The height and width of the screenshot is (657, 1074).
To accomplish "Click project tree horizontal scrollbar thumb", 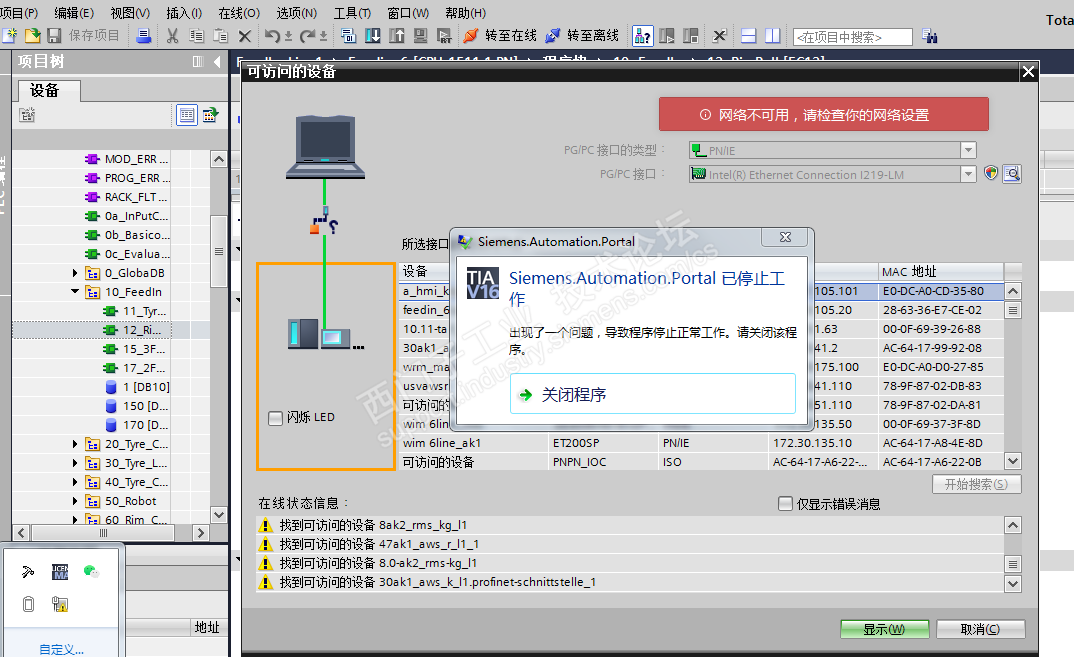I will (x=103, y=532).
